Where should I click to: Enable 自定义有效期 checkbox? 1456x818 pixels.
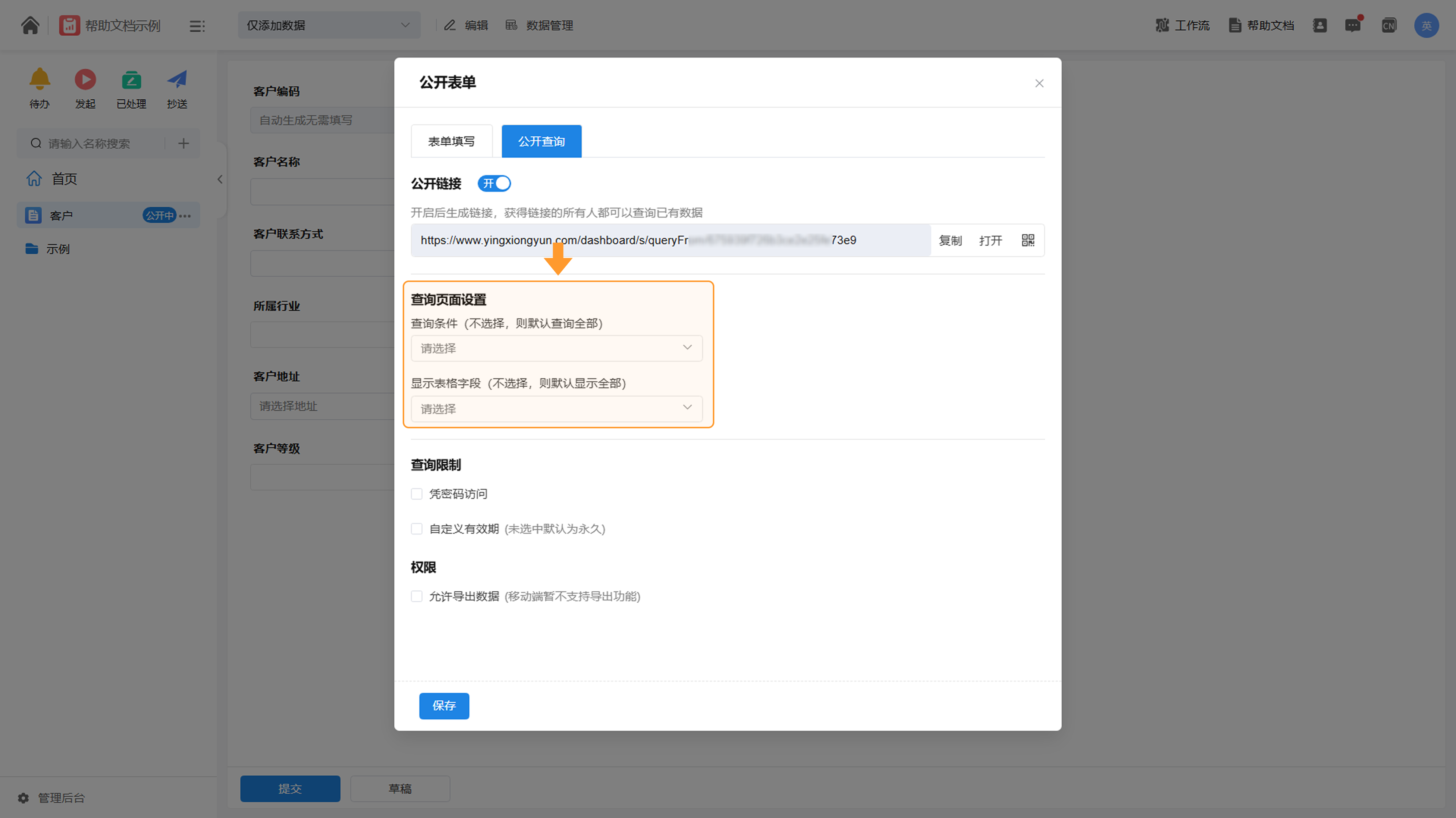tap(417, 529)
